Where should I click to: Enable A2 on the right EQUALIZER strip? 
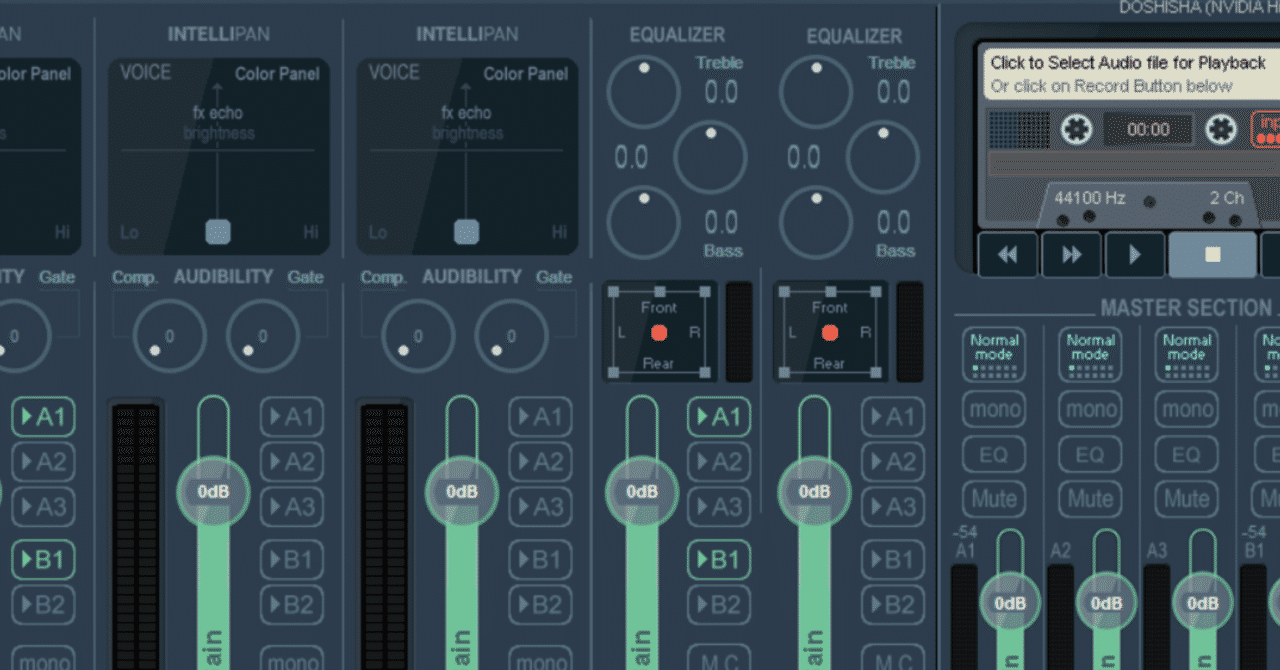tap(892, 461)
